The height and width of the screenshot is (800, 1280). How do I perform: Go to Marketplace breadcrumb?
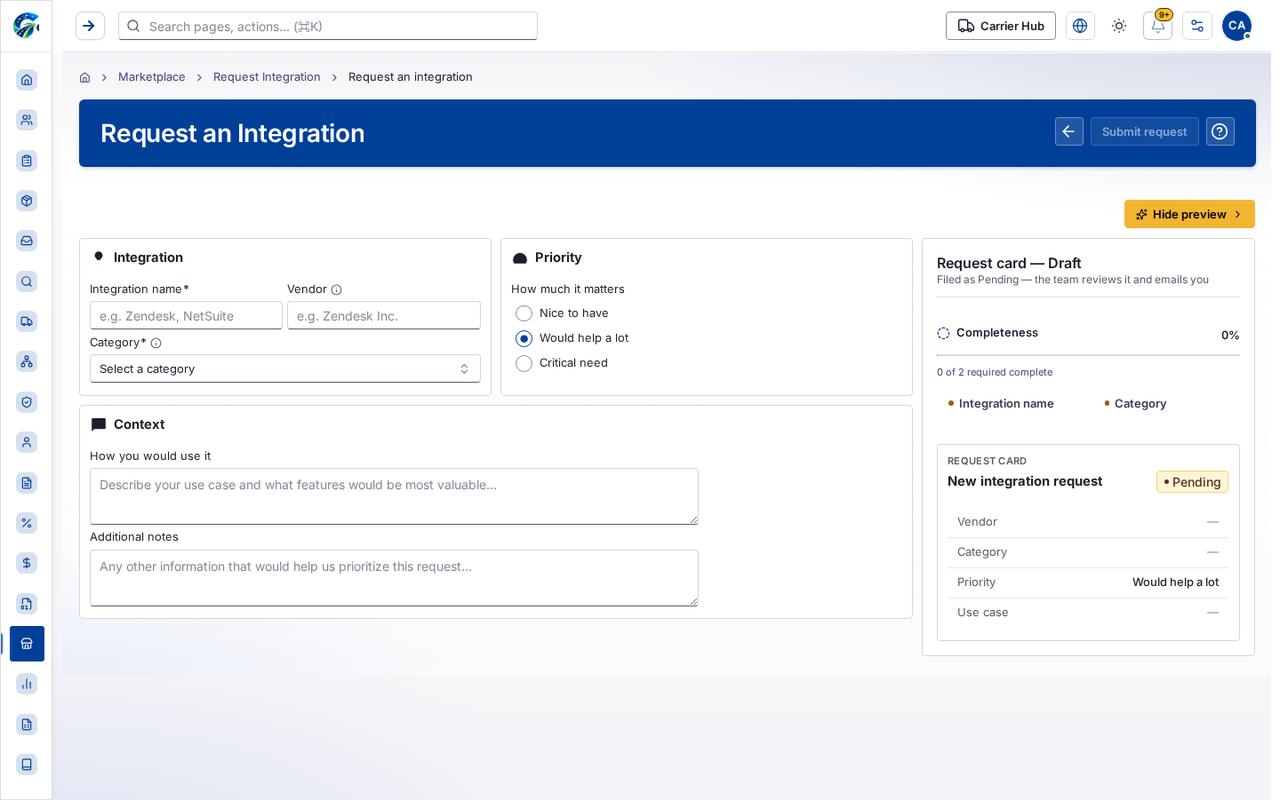coord(152,77)
